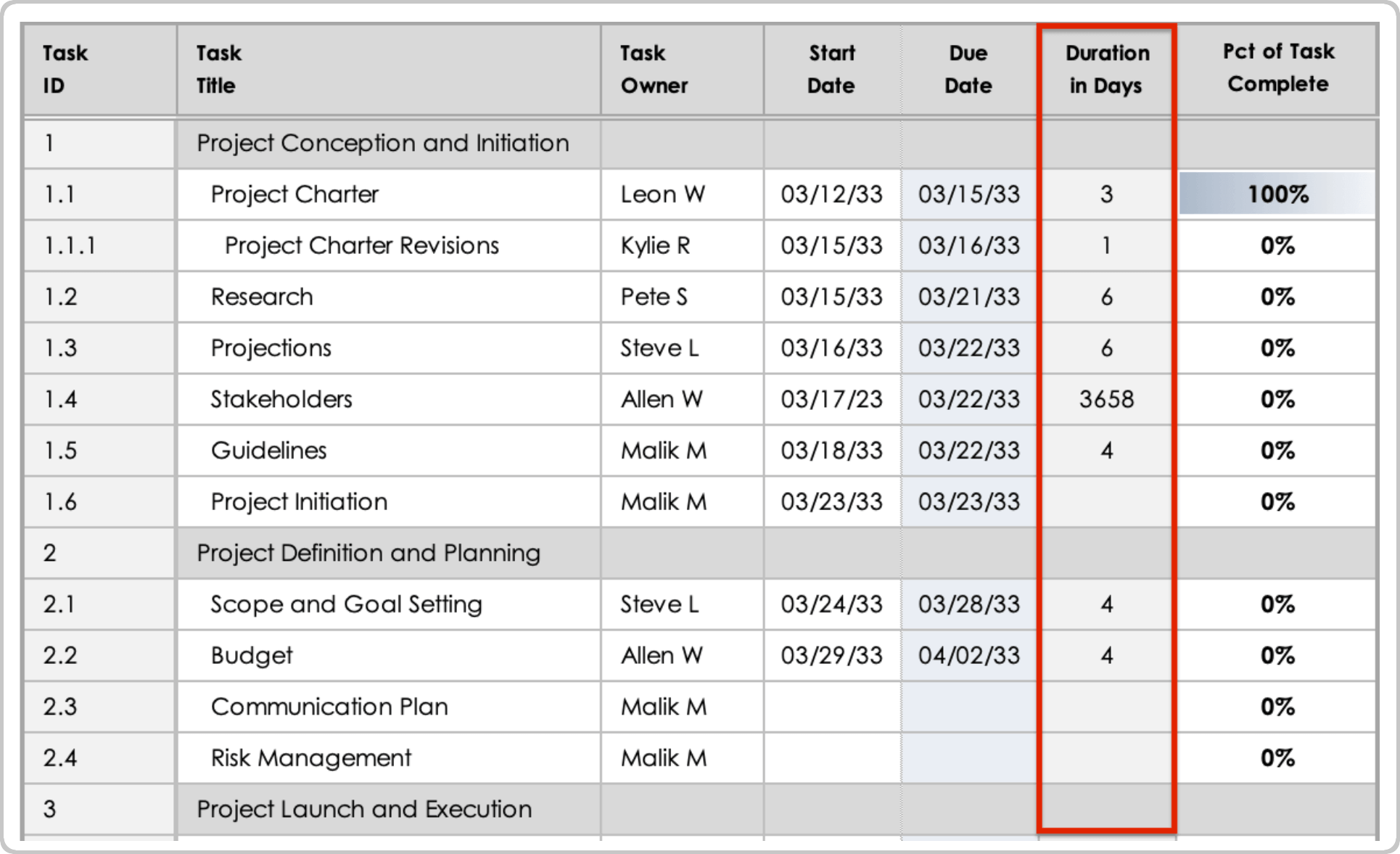Click the highlighted Duration in Days column header
This screenshot has height=854, width=1400.
tap(1106, 69)
